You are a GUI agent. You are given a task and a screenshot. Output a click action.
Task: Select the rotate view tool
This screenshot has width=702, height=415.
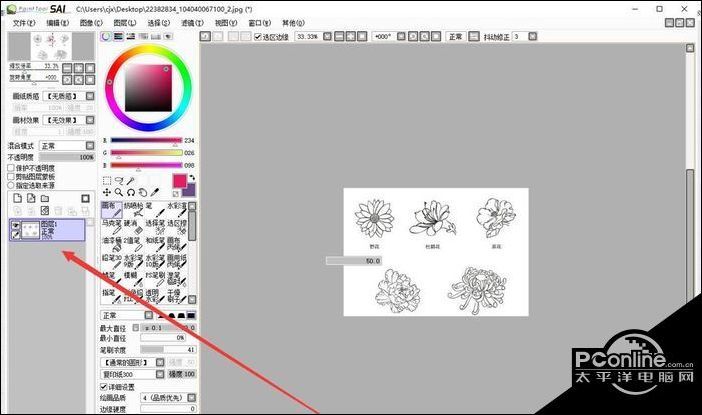[131, 193]
